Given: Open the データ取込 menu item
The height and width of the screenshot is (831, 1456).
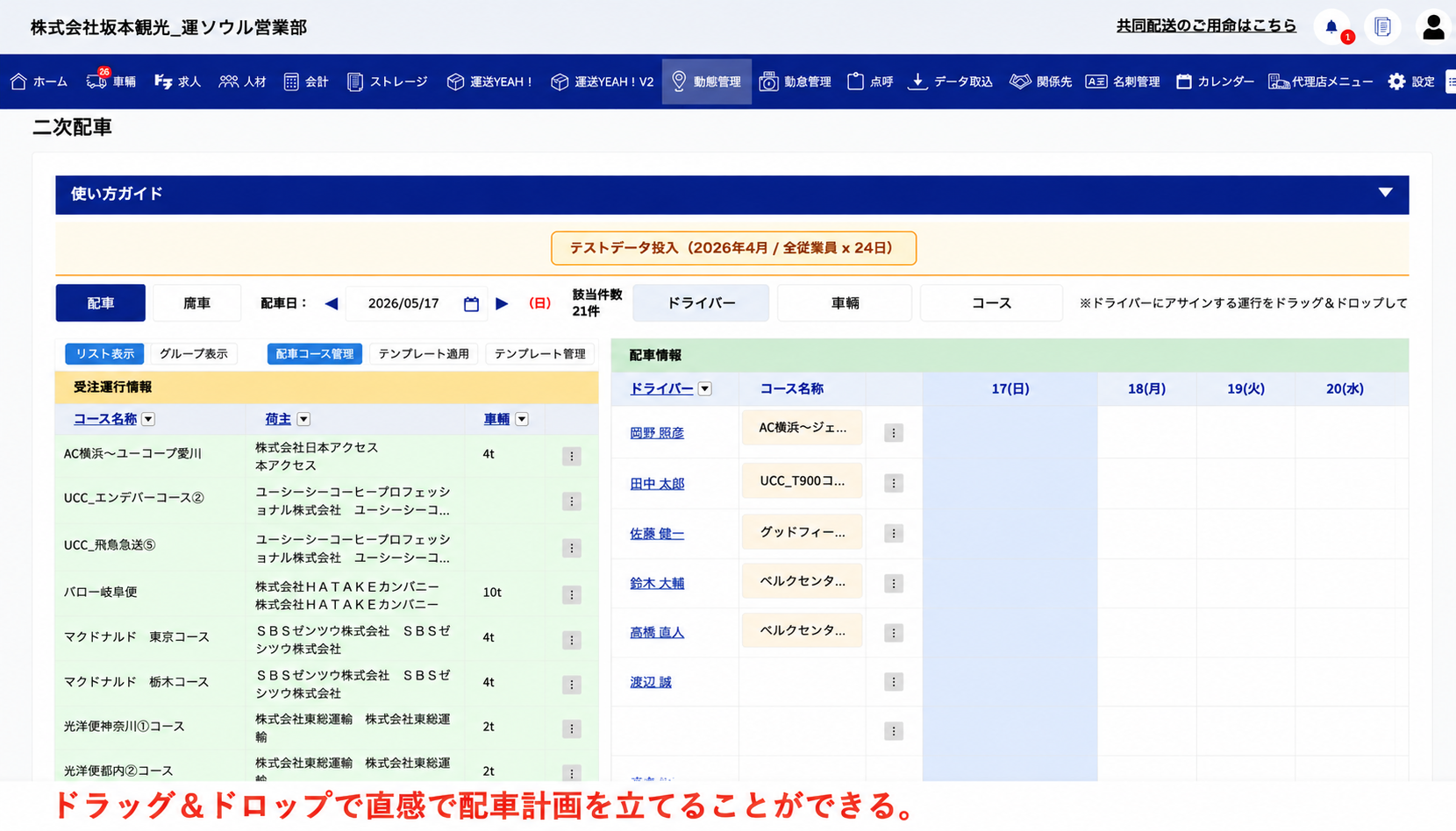Looking at the screenshot, I should point(951,82).
